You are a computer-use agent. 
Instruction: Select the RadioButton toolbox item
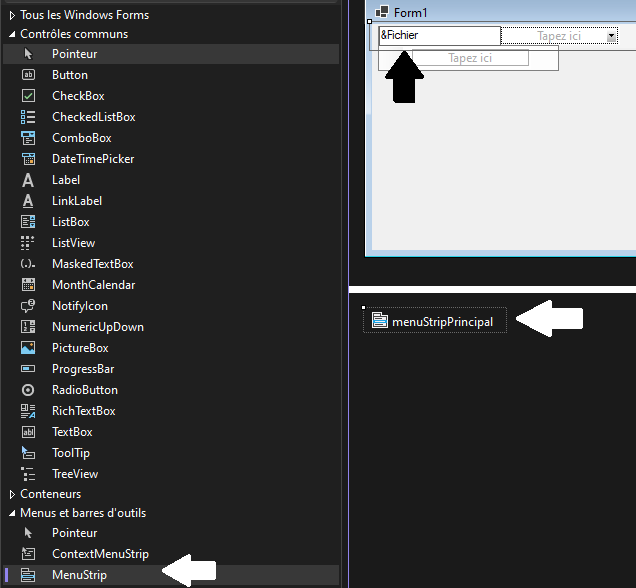coord(84,390)
